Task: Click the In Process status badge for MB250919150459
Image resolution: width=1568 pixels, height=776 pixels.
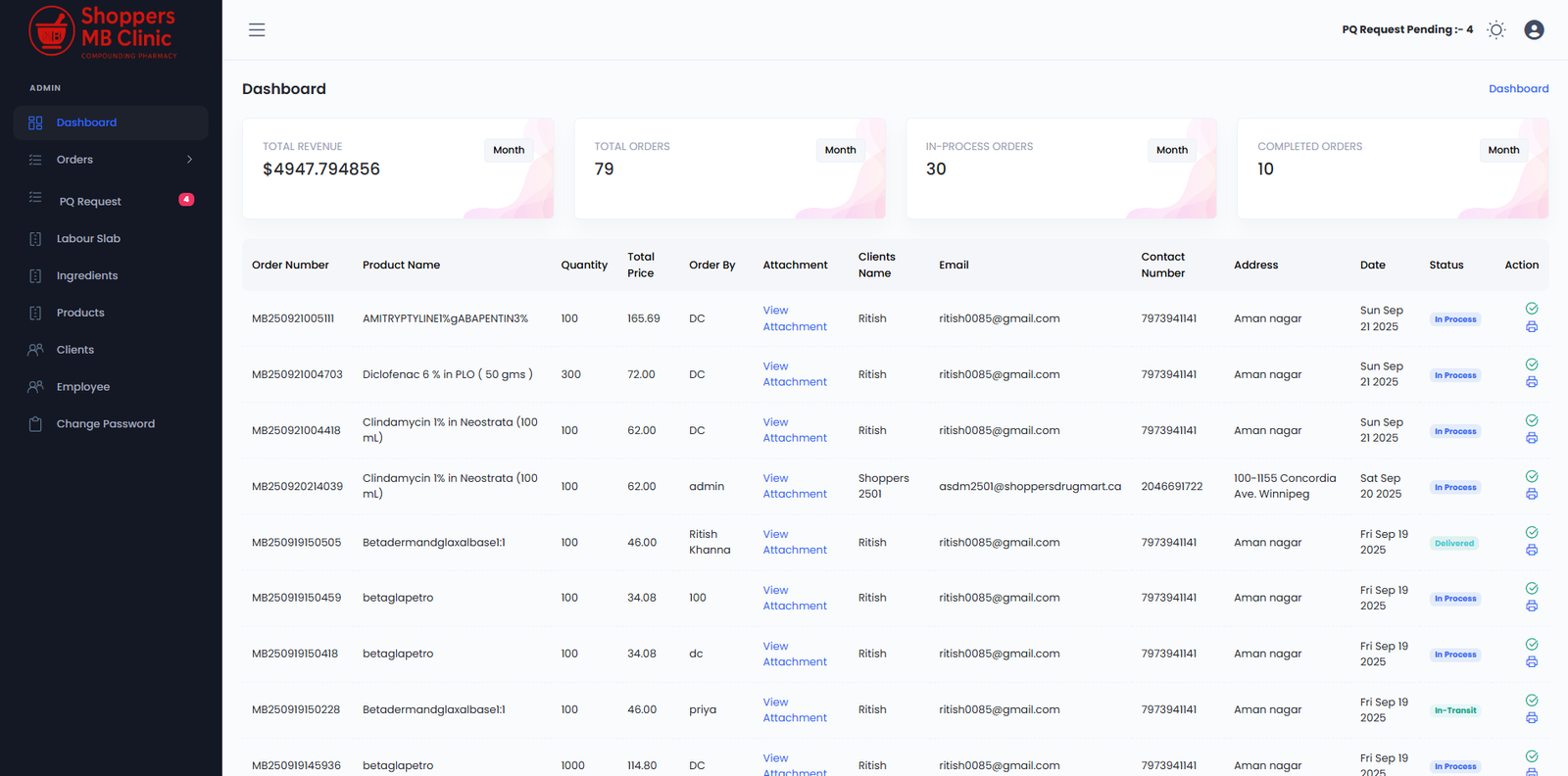Action: coord(1454,599)
